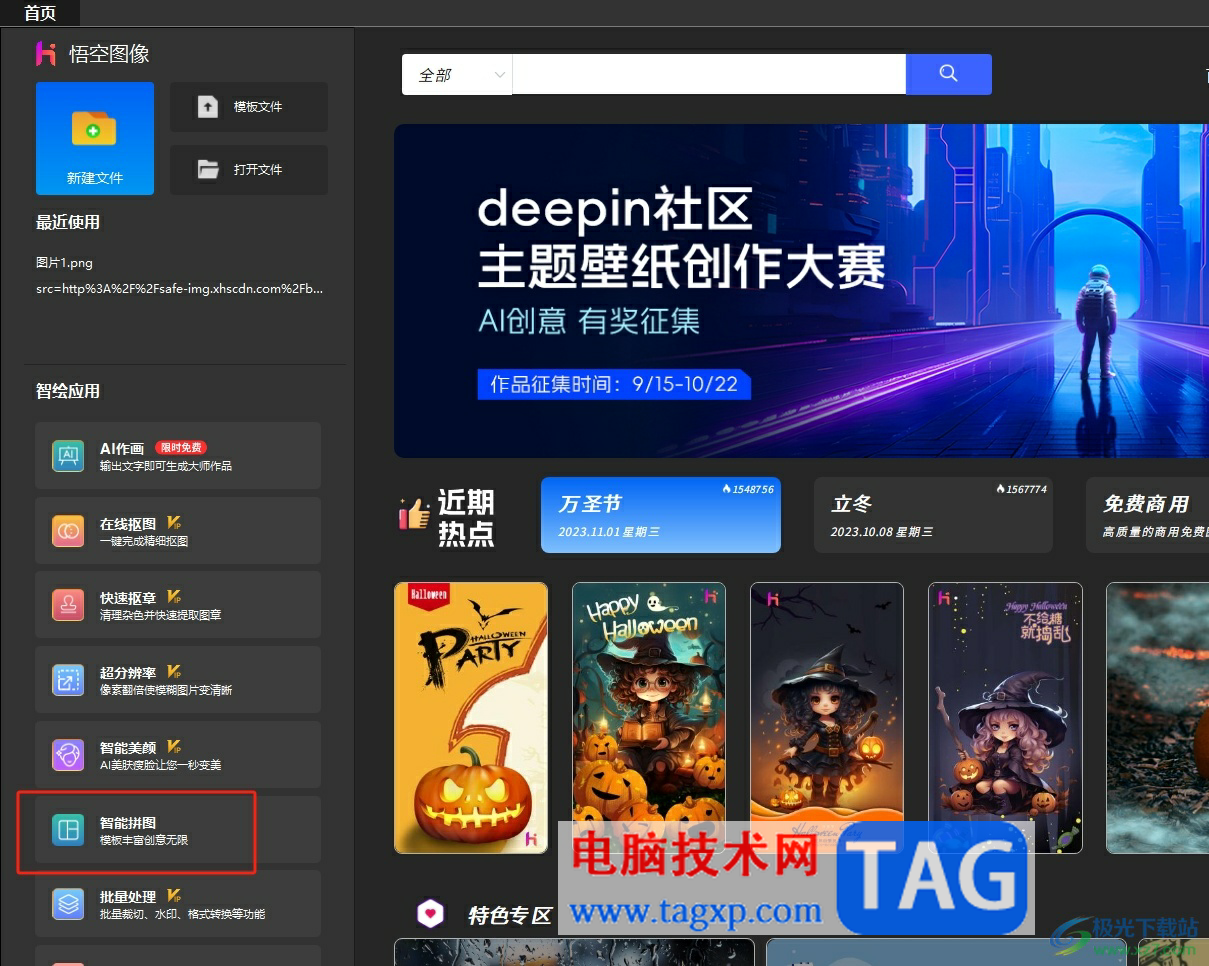Open the foggy pumpkin template thumbnail
Image resolution: width=1209 pixels, height=966 pixels.
click(1157, 718)
